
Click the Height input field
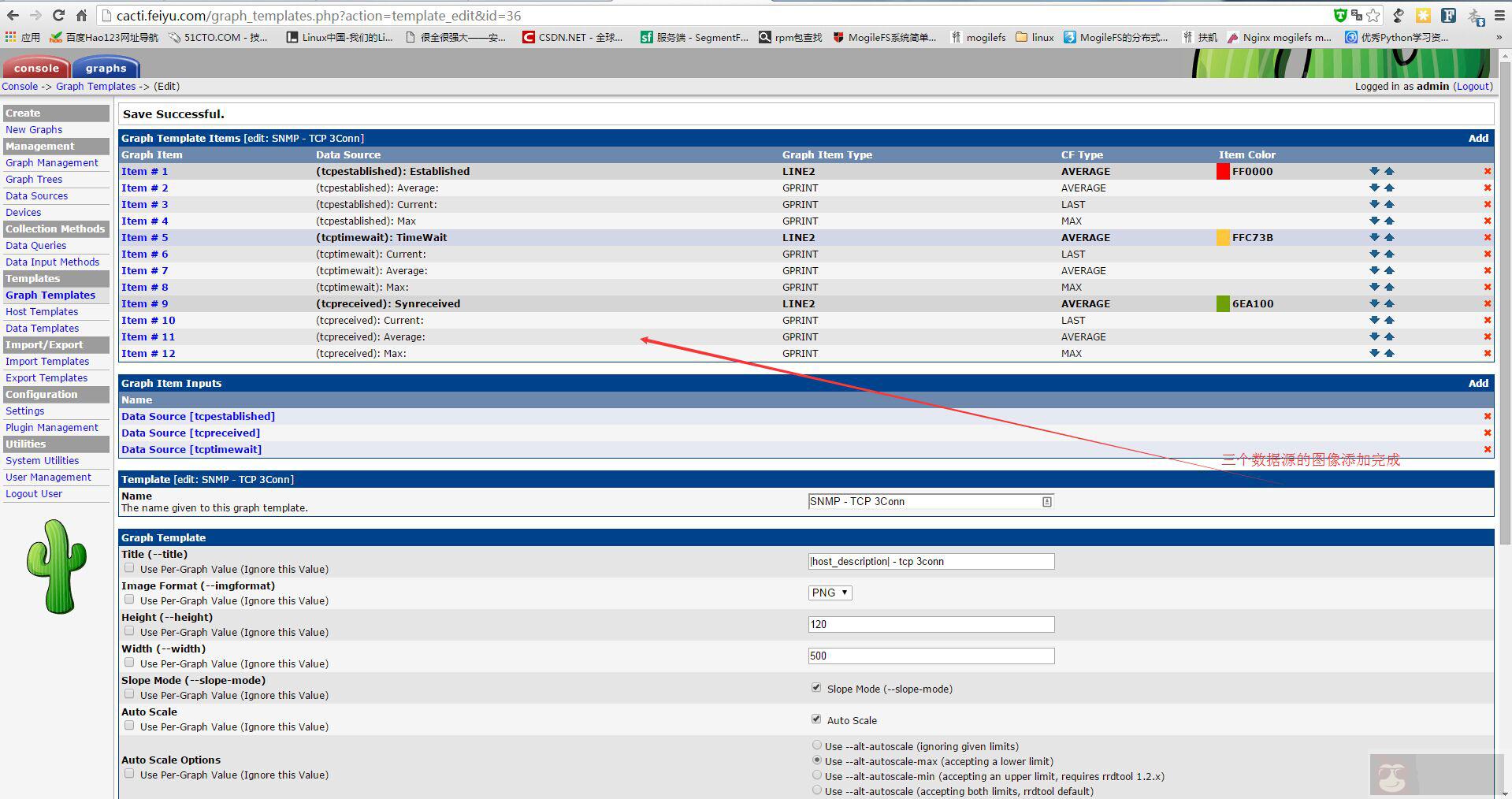point(931,624)
